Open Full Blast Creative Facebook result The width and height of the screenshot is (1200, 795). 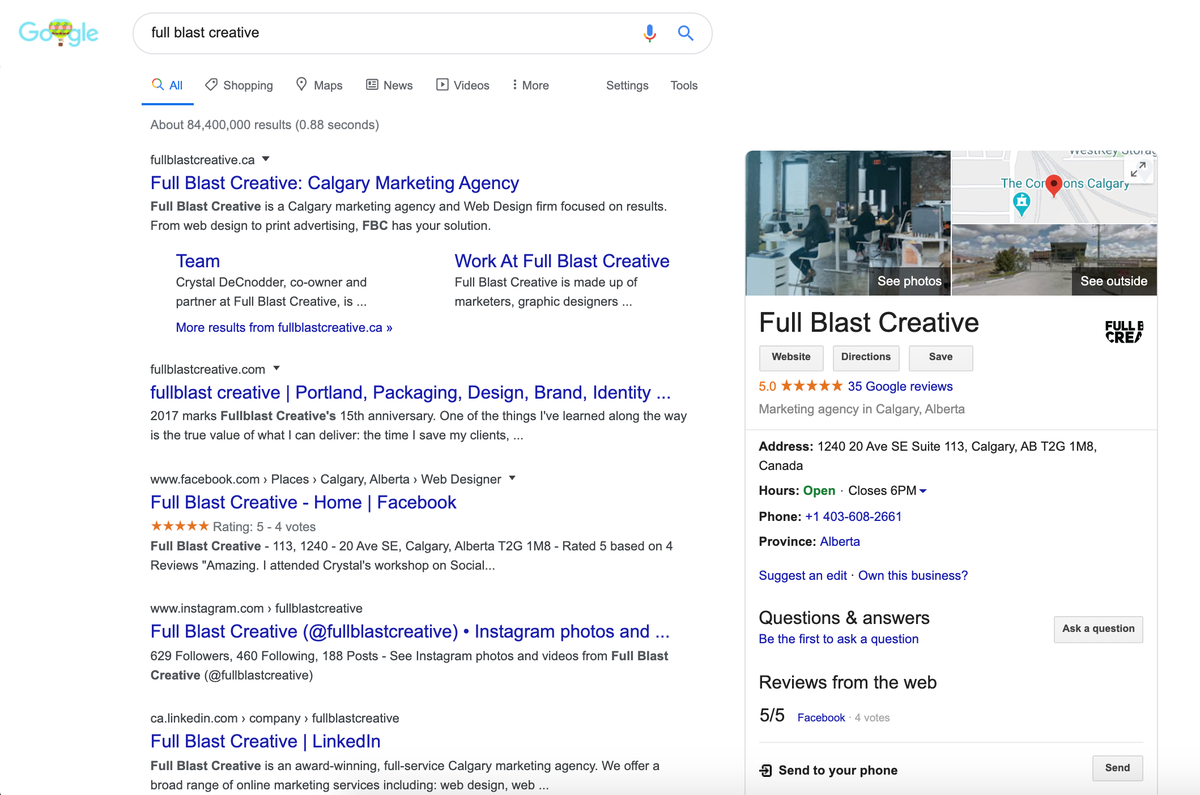coord(303,503)
